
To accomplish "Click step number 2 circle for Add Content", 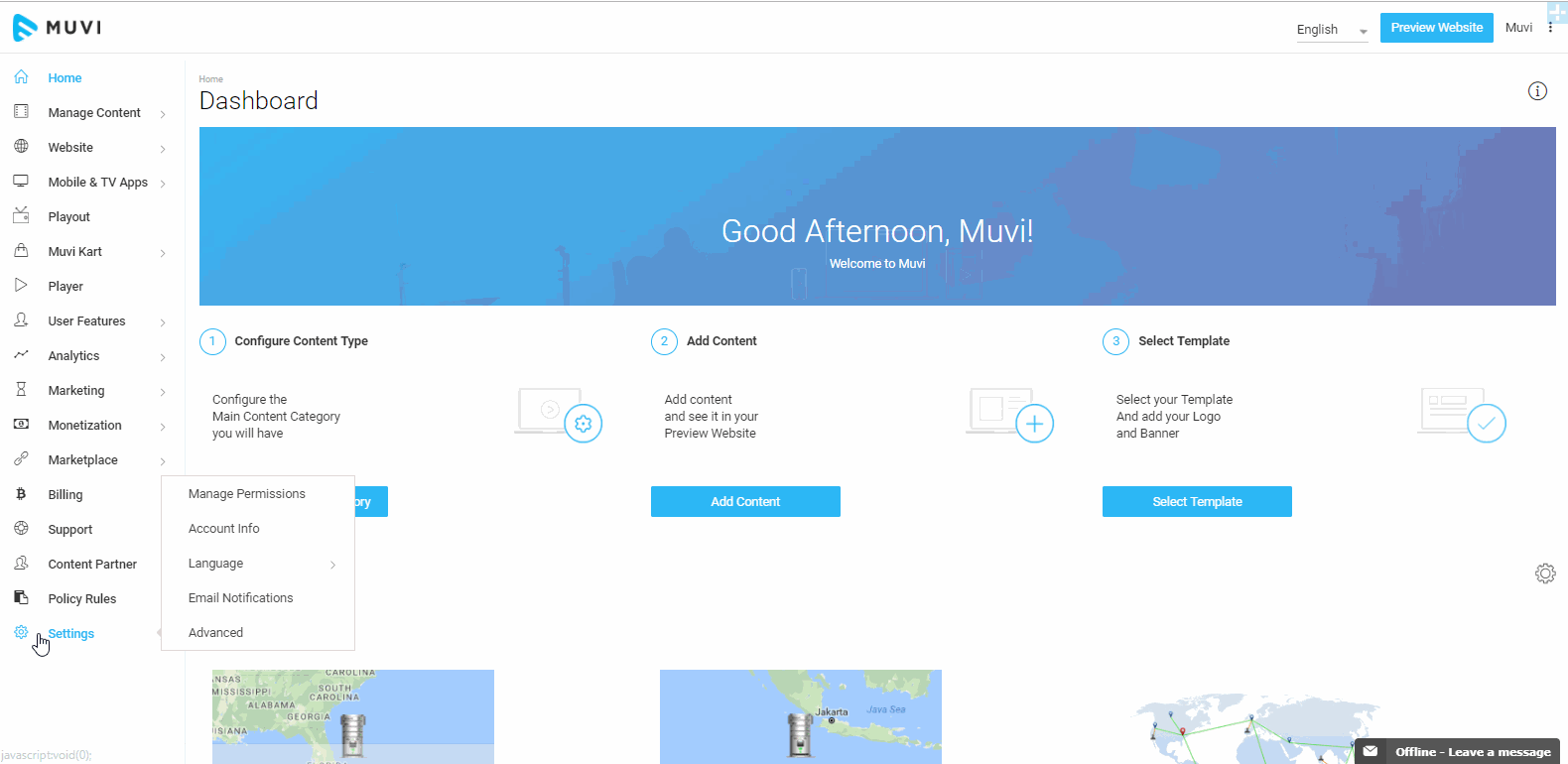I will (664, 341).
